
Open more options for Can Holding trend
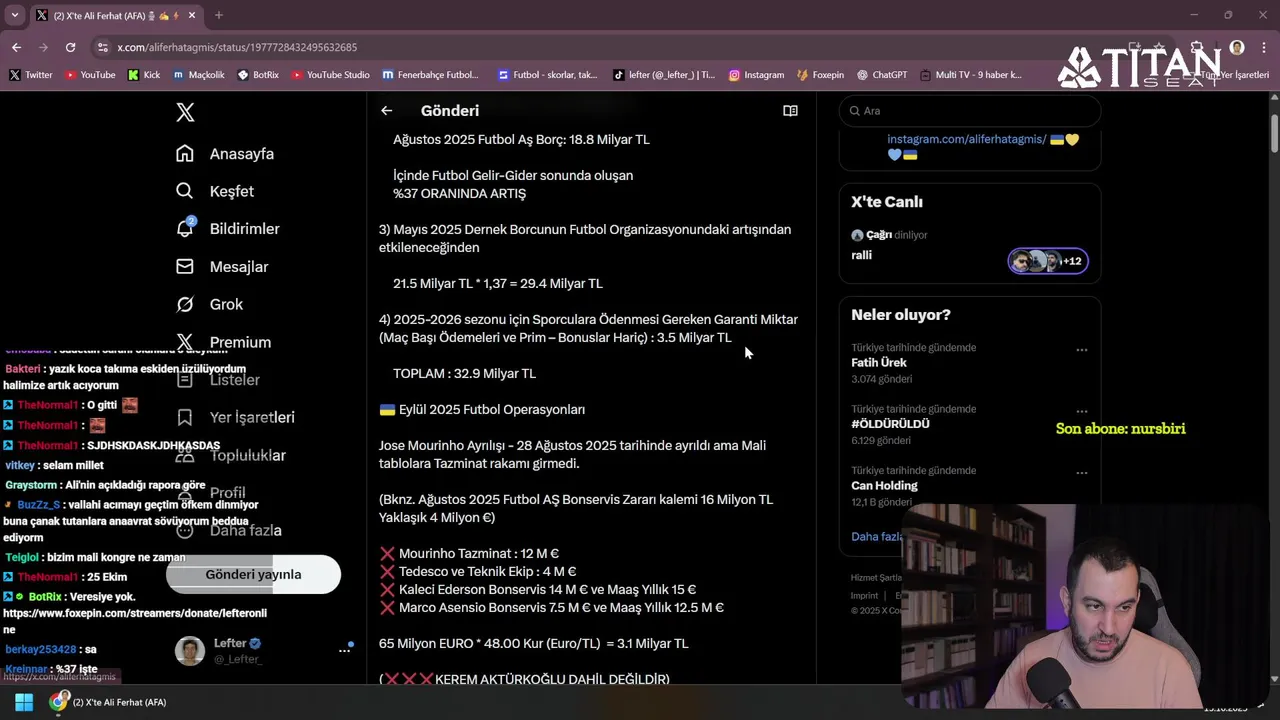(1081, 473)
